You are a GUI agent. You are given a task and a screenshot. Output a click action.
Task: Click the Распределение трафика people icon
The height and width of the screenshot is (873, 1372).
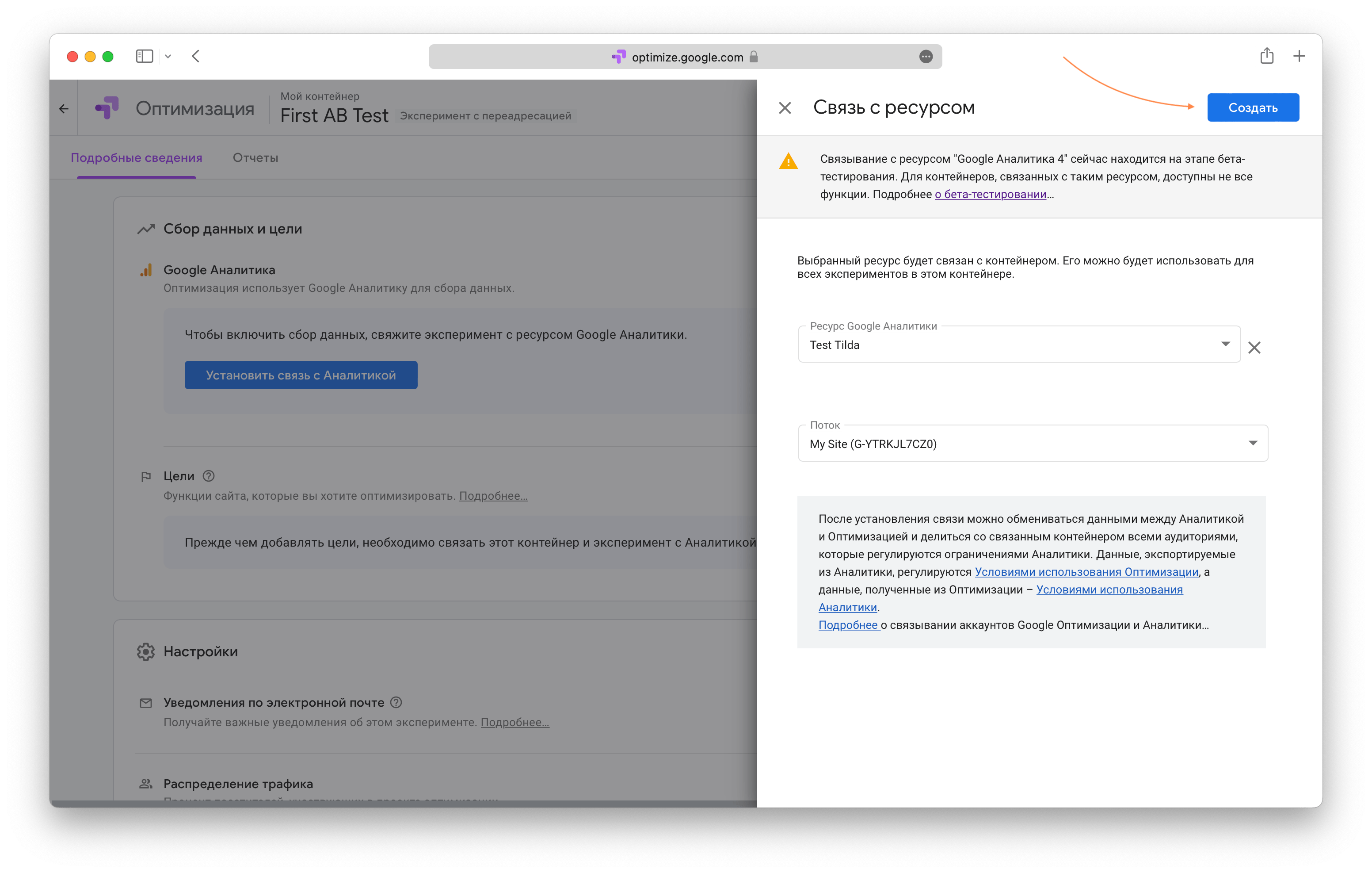(146, 784)
